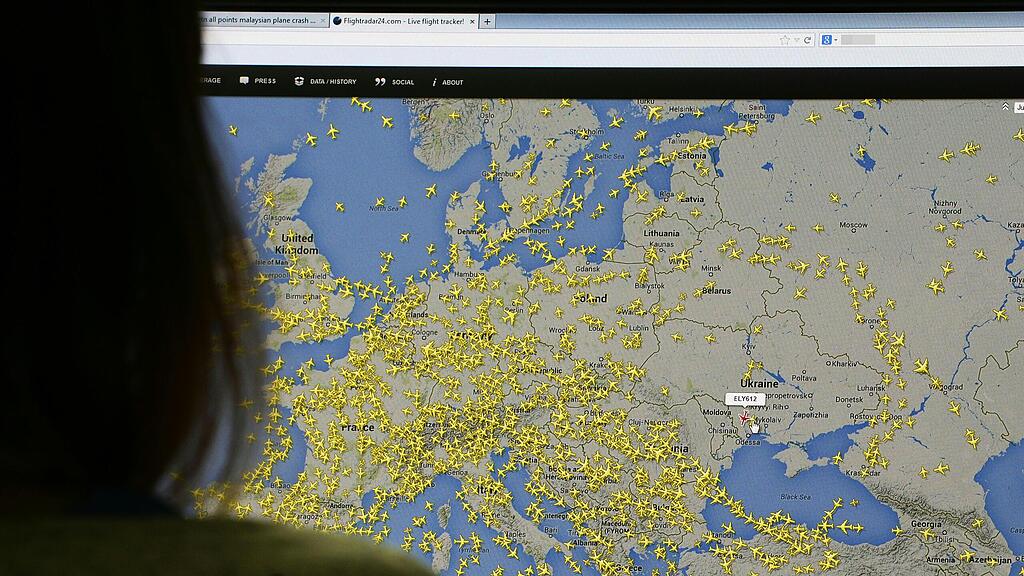Click the Luhansk city label

tap(871, 388)
